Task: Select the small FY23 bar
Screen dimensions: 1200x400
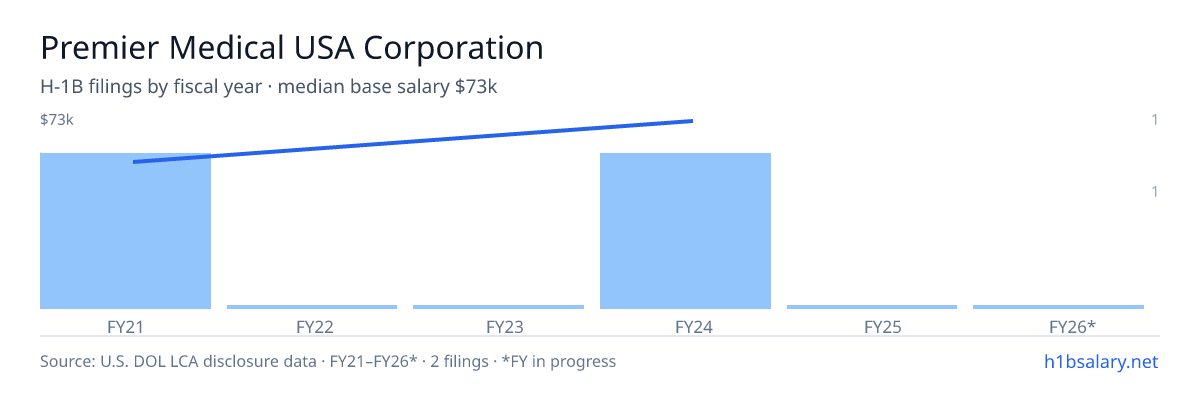Action: (498, 307)
